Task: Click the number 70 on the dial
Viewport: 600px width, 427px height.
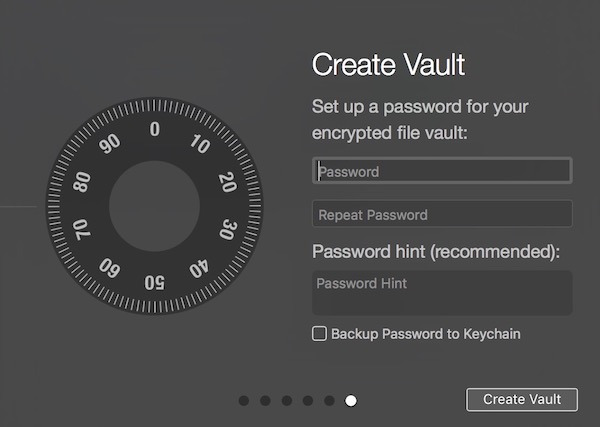Action: click(x=81, y=230)
